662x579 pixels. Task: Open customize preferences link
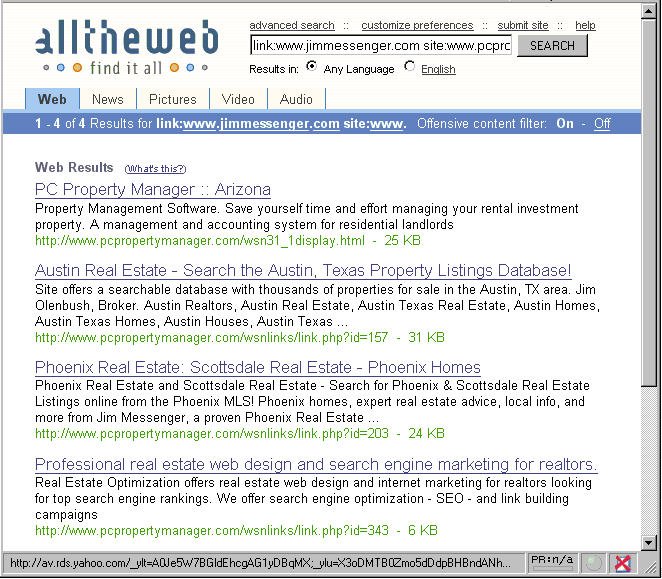[x=417, y=25]
